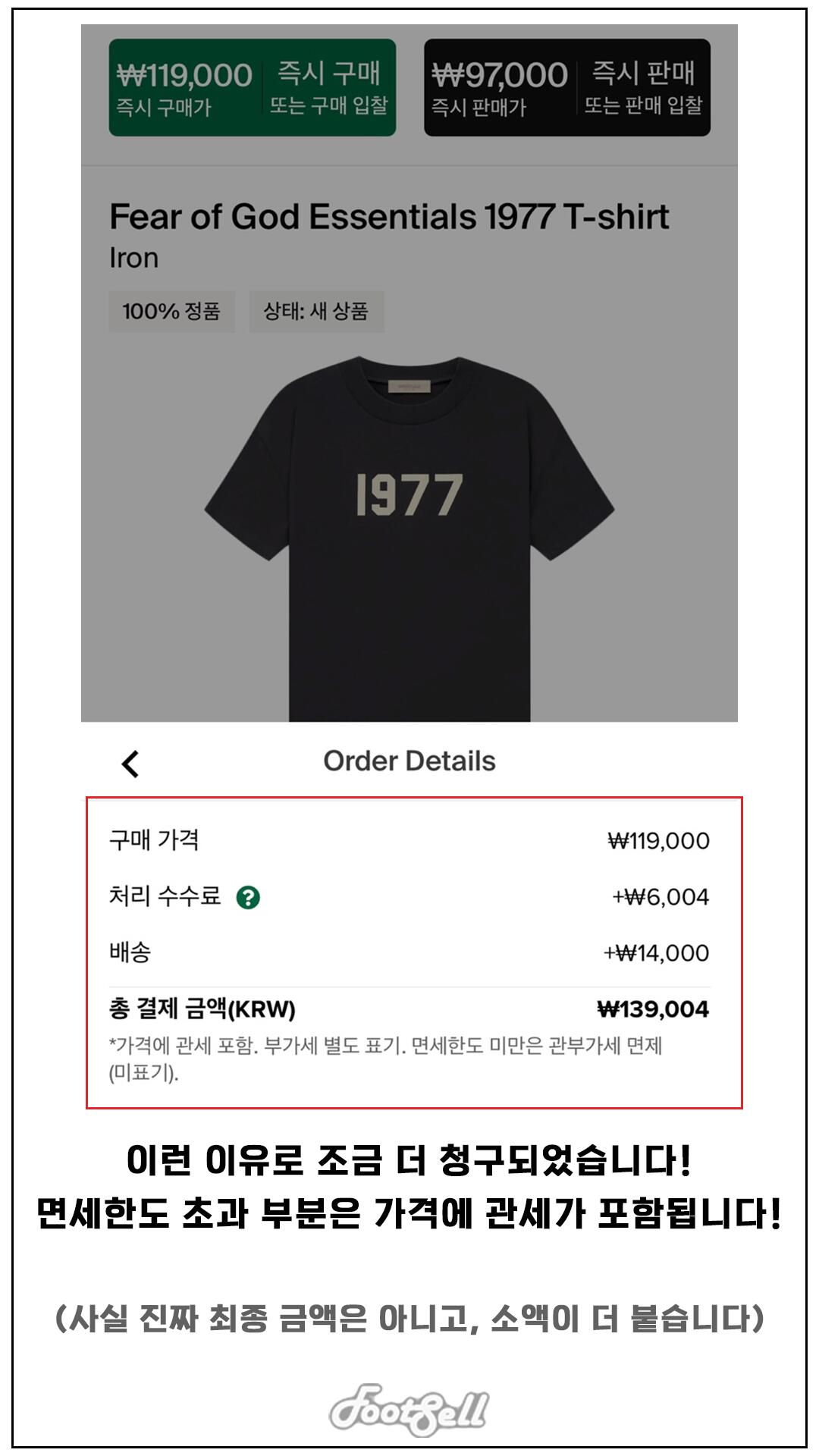Click the +₩14,000 shipping amount
The image size is (819, 1456).
click(x=656, y=953)
